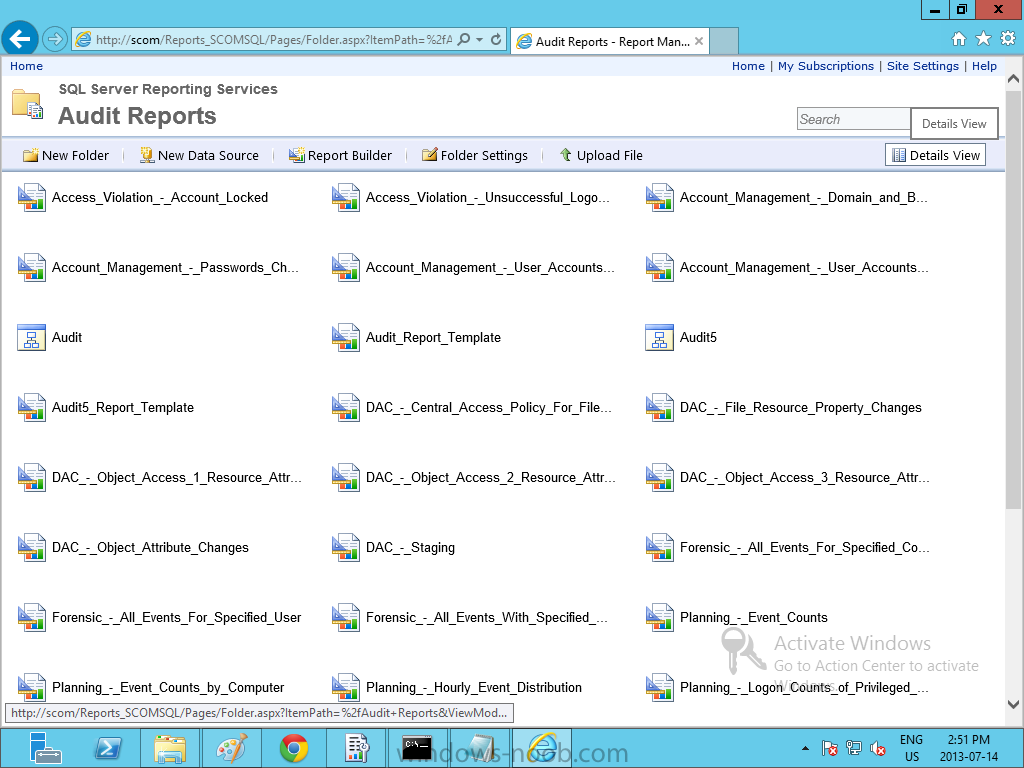Open the DAC_-_Staging report icon
This screenshot has width=1024, height=768.
[x=345, y=548]
